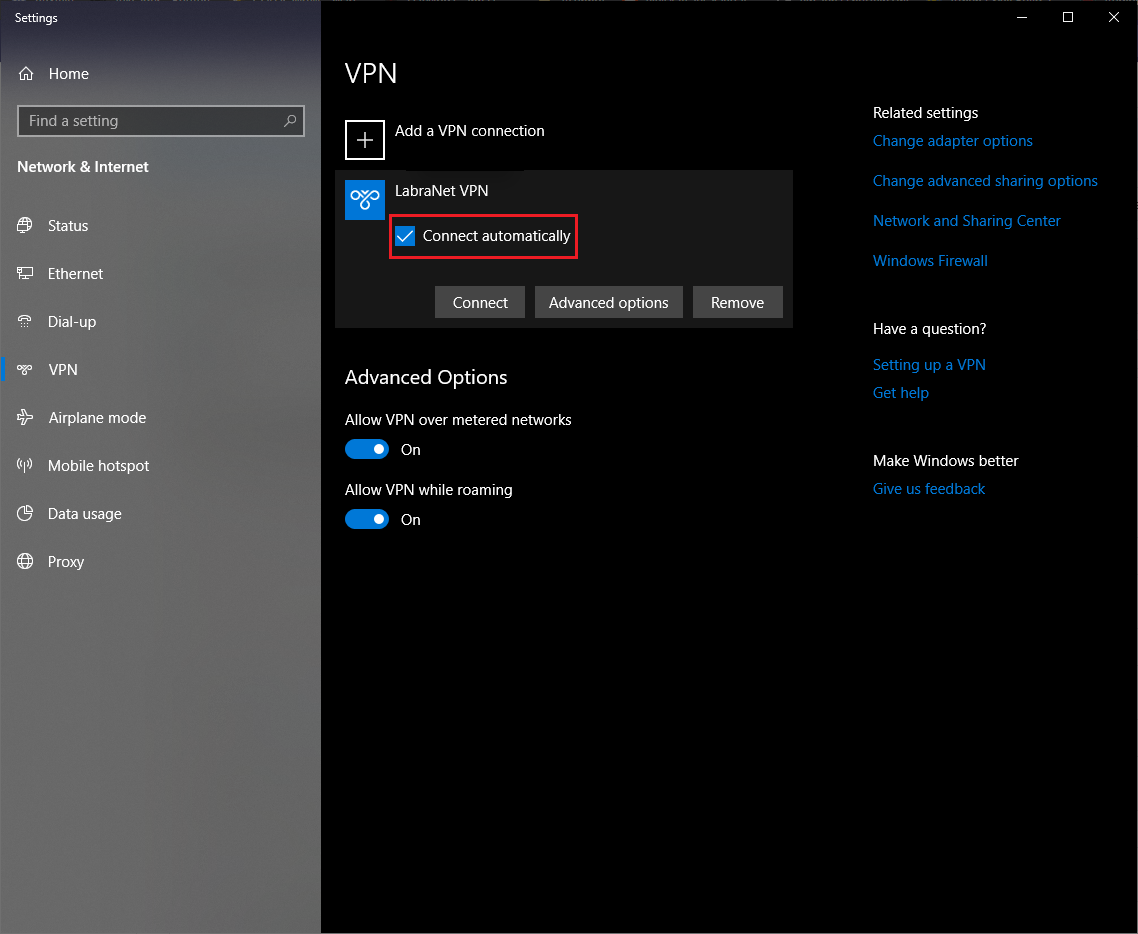Click the Ethernet monitor icon
Image resolution: width=1138 pixels, height=934 pixels.
click(25, 274)
